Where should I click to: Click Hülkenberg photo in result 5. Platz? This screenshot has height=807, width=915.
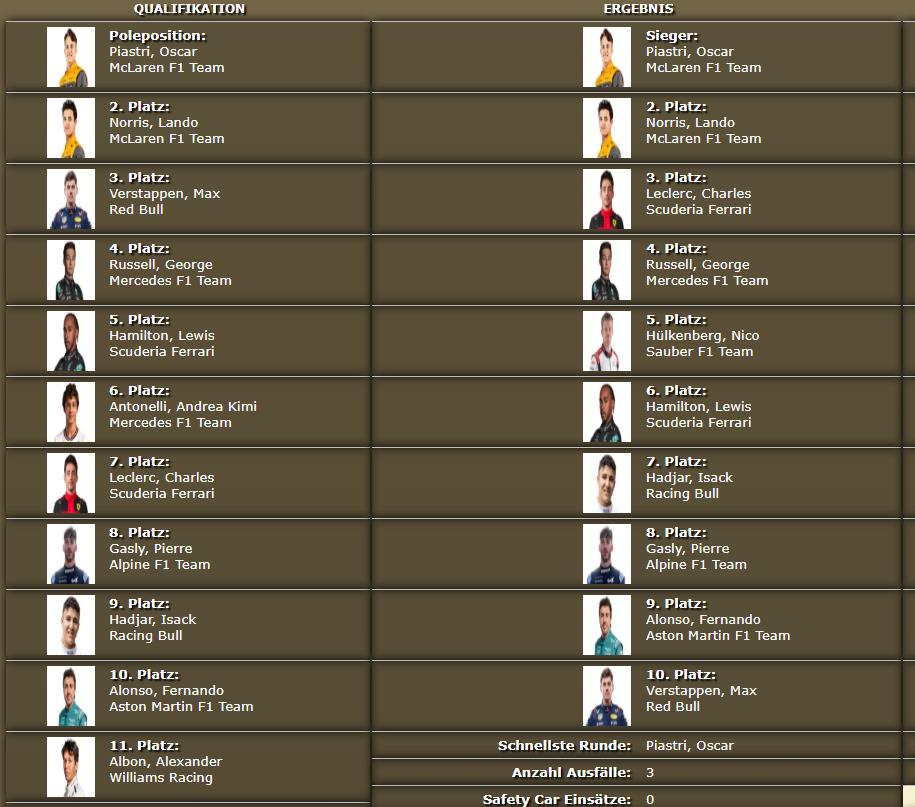pos(607,341)
